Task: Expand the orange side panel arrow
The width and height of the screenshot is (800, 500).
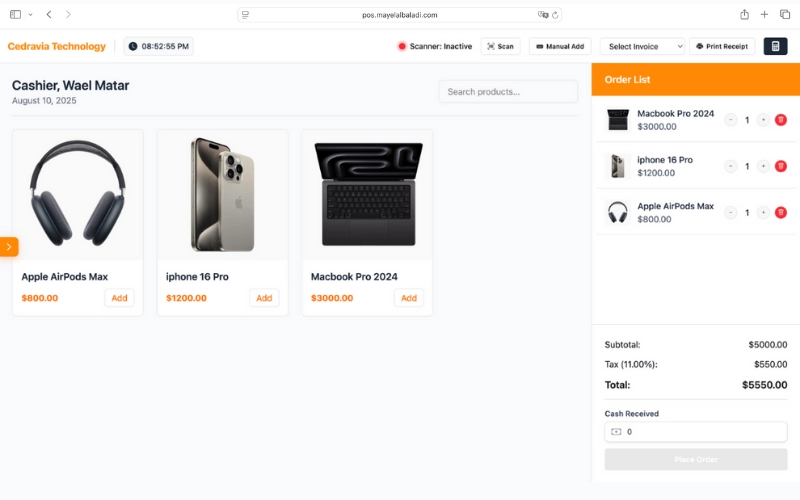Action: [9, 246]
